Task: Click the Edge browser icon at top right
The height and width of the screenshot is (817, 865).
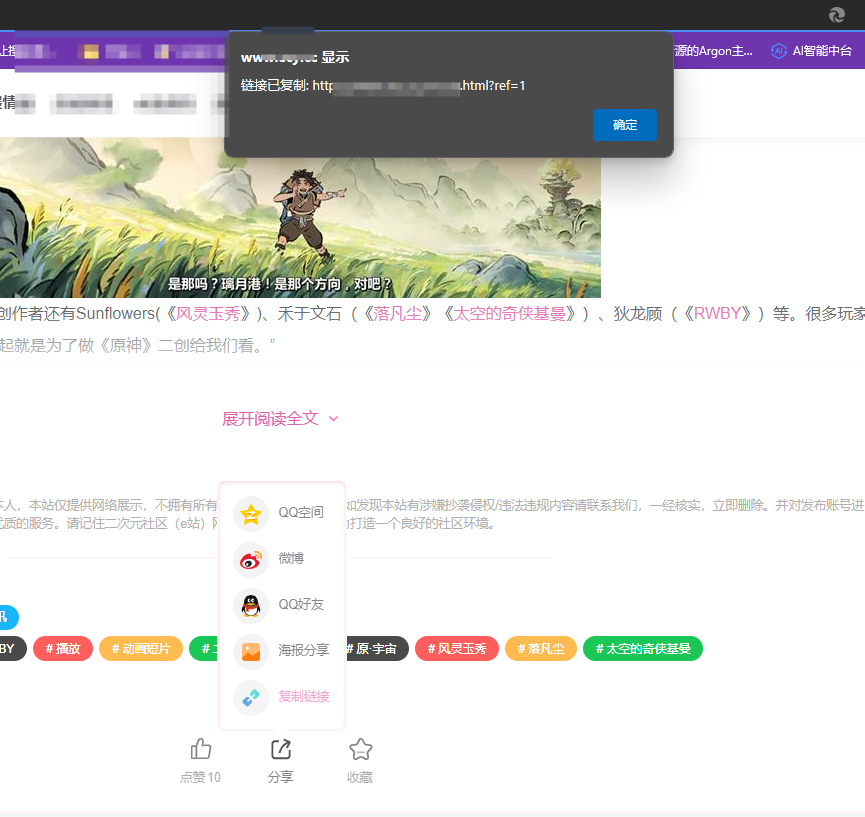Action: (x=837, y=14)
